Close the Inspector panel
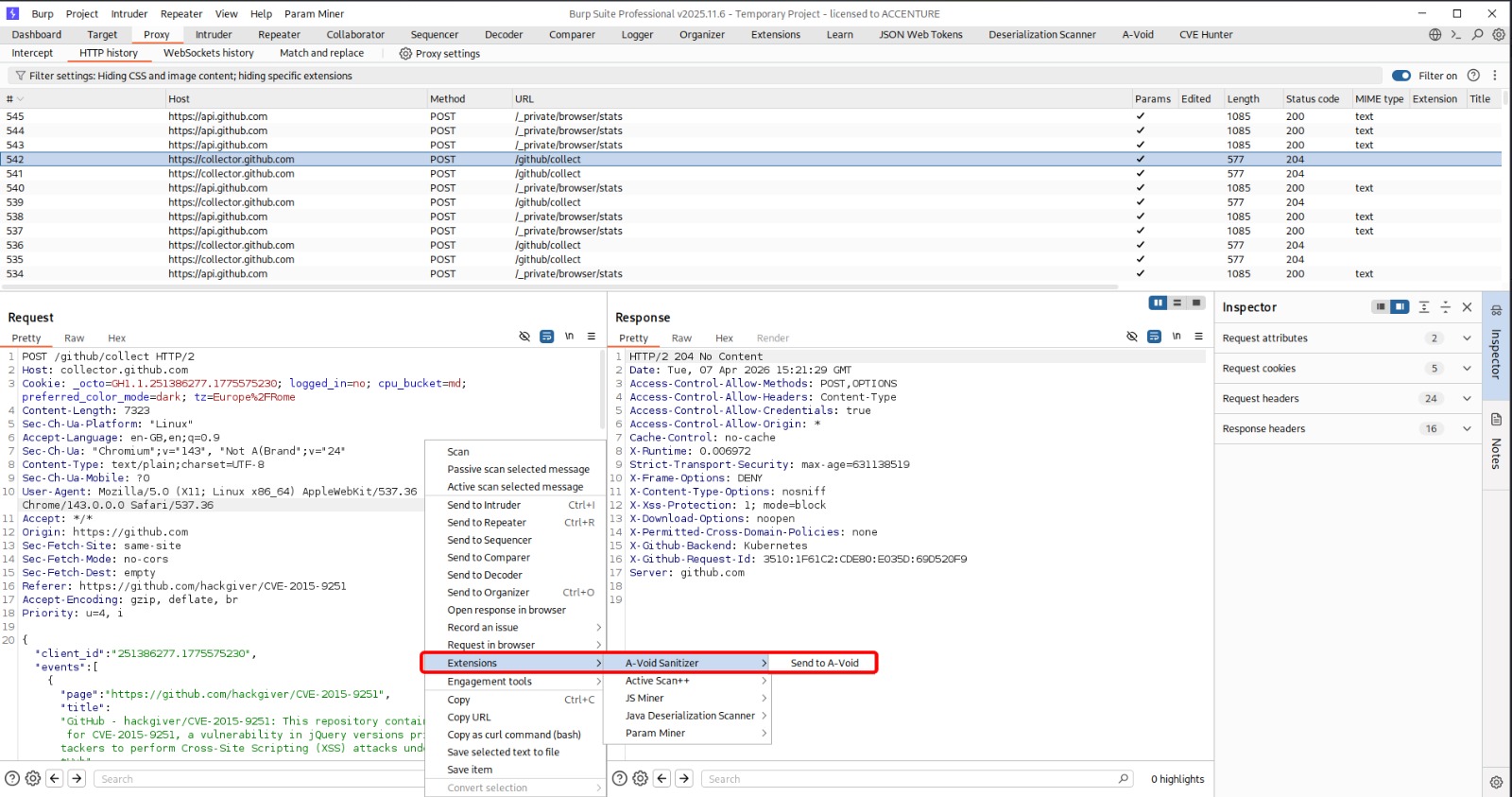The width and height of the screenshot is (1512, 797). pos(1467,307)
